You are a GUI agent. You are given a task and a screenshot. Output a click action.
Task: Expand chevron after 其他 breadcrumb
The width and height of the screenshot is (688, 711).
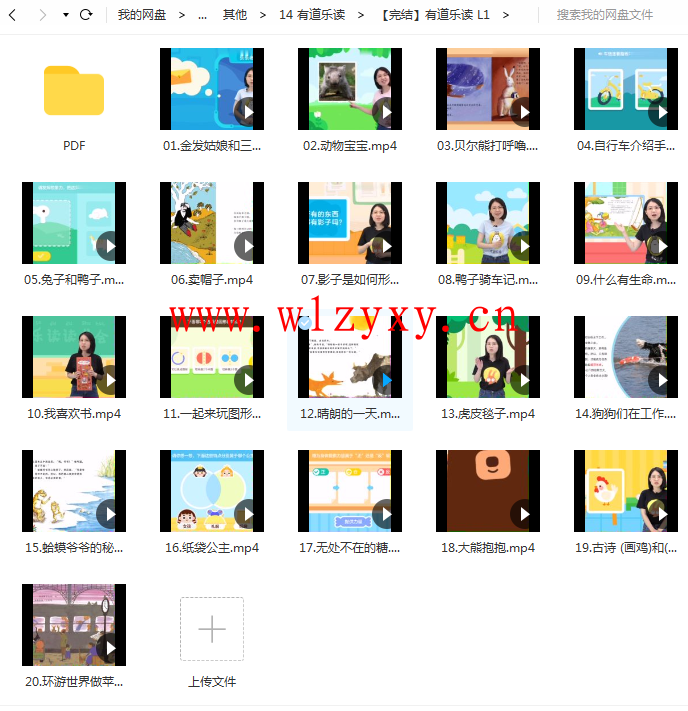point(263,15)
